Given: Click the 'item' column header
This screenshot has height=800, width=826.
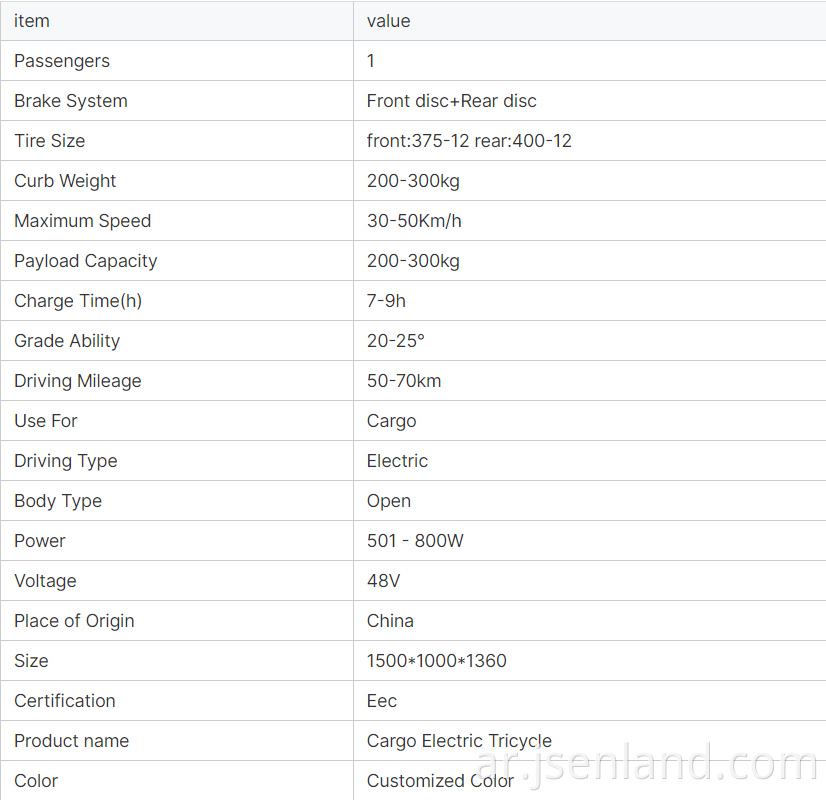Looking at the screenshot, I should [x=32, y=21].
